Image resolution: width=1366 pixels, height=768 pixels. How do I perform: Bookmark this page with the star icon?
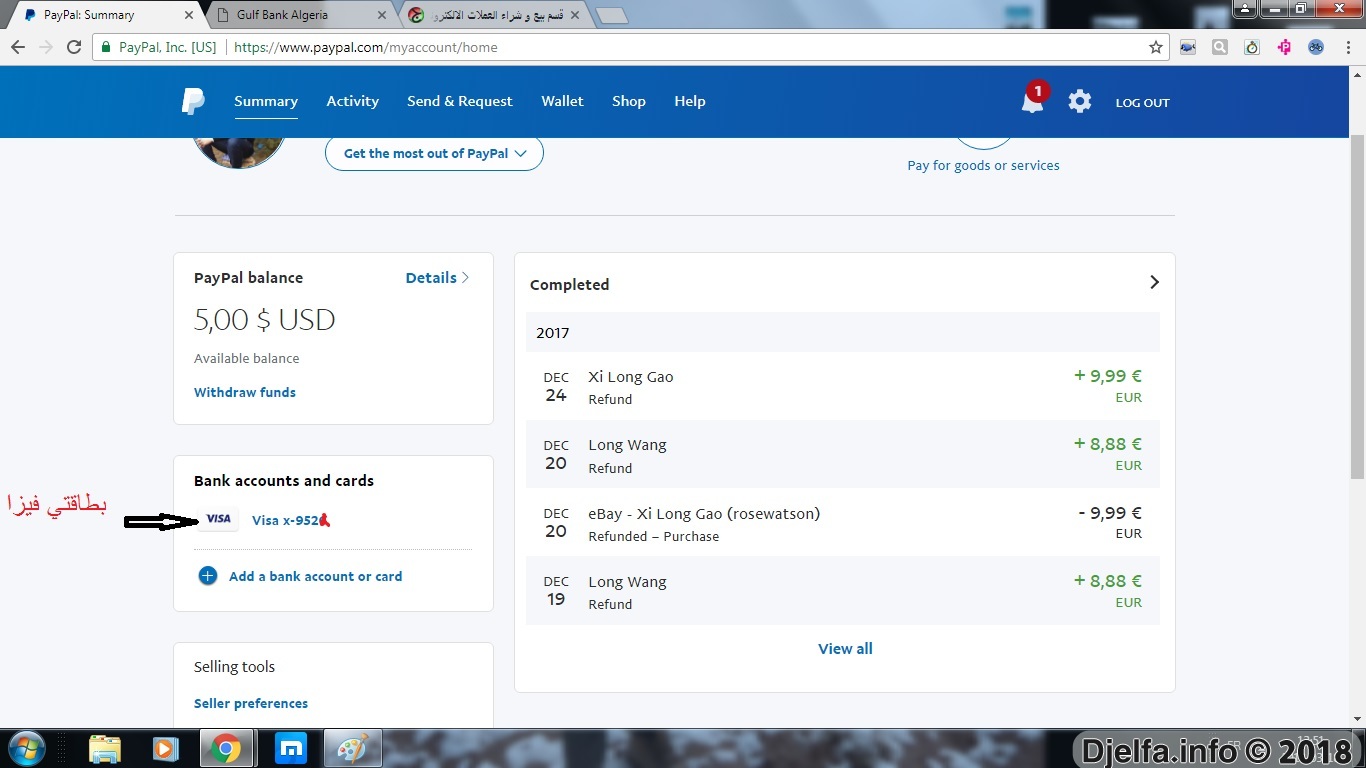(x=1156, y=47)
